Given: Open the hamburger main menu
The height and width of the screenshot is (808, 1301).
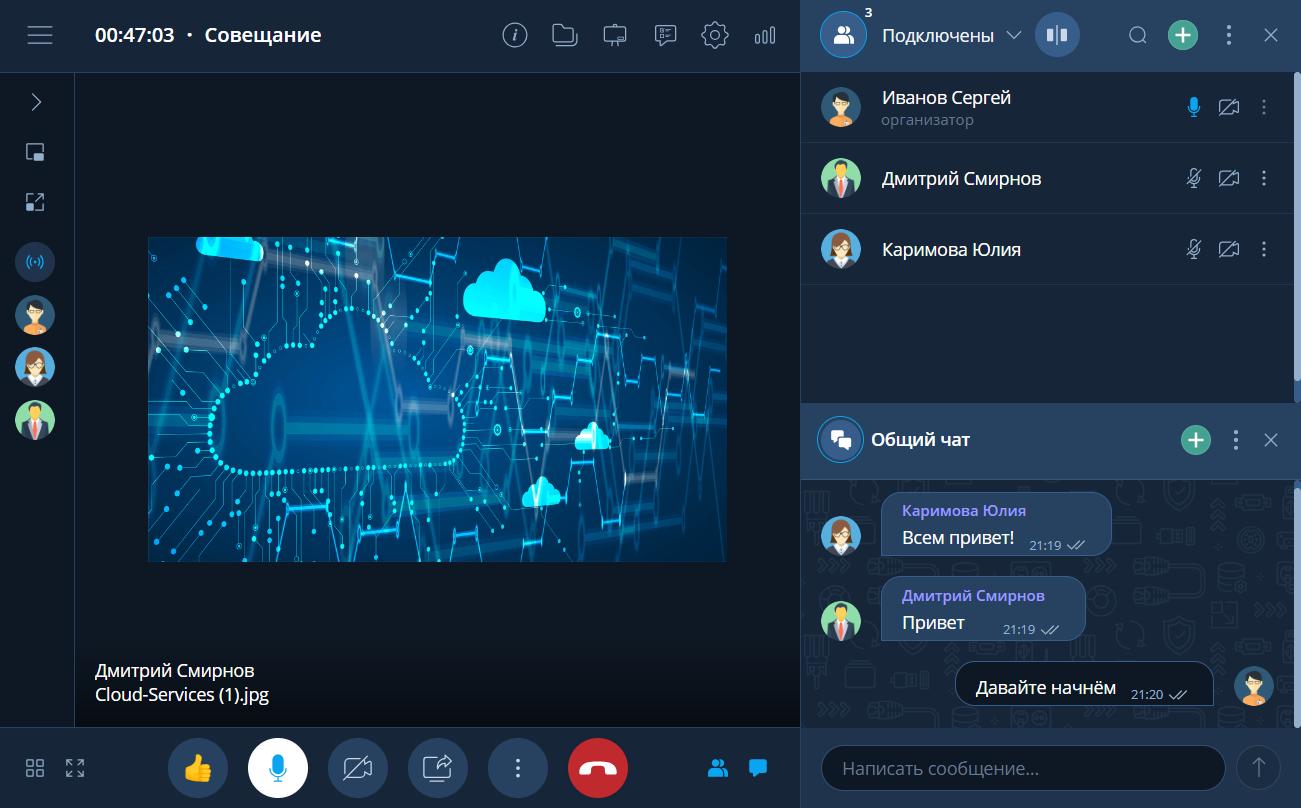Looking at the screenshot, I should tap(40, 36).
